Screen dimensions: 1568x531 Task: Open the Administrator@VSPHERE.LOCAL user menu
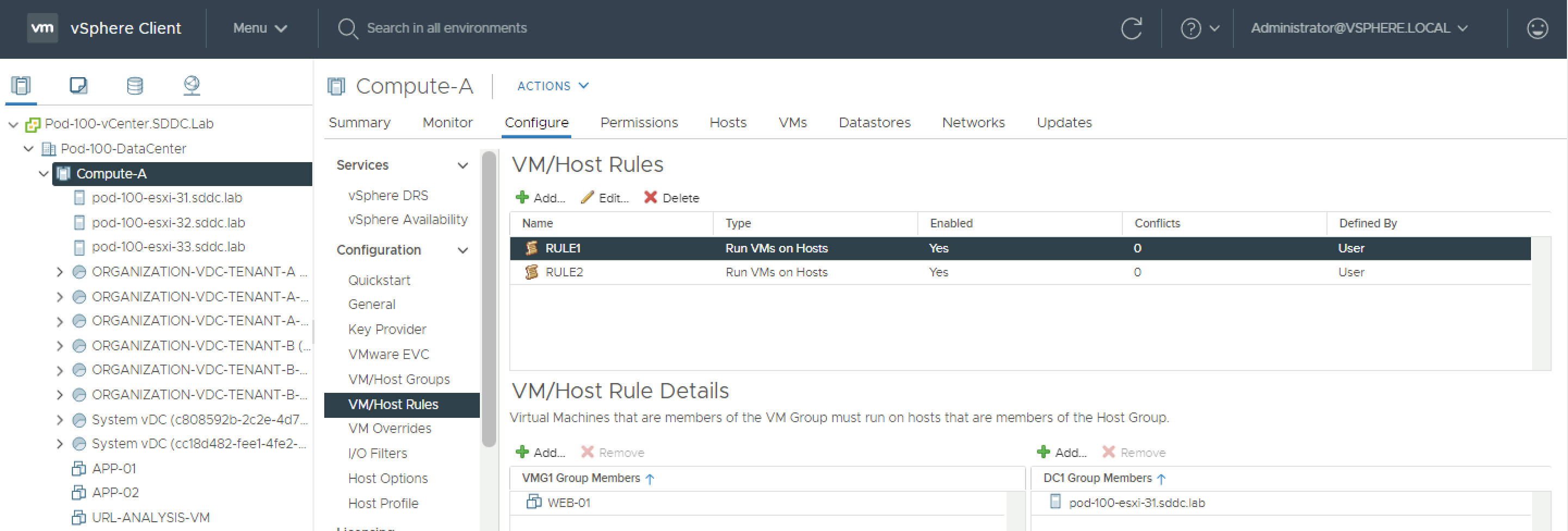[1359, 29]
